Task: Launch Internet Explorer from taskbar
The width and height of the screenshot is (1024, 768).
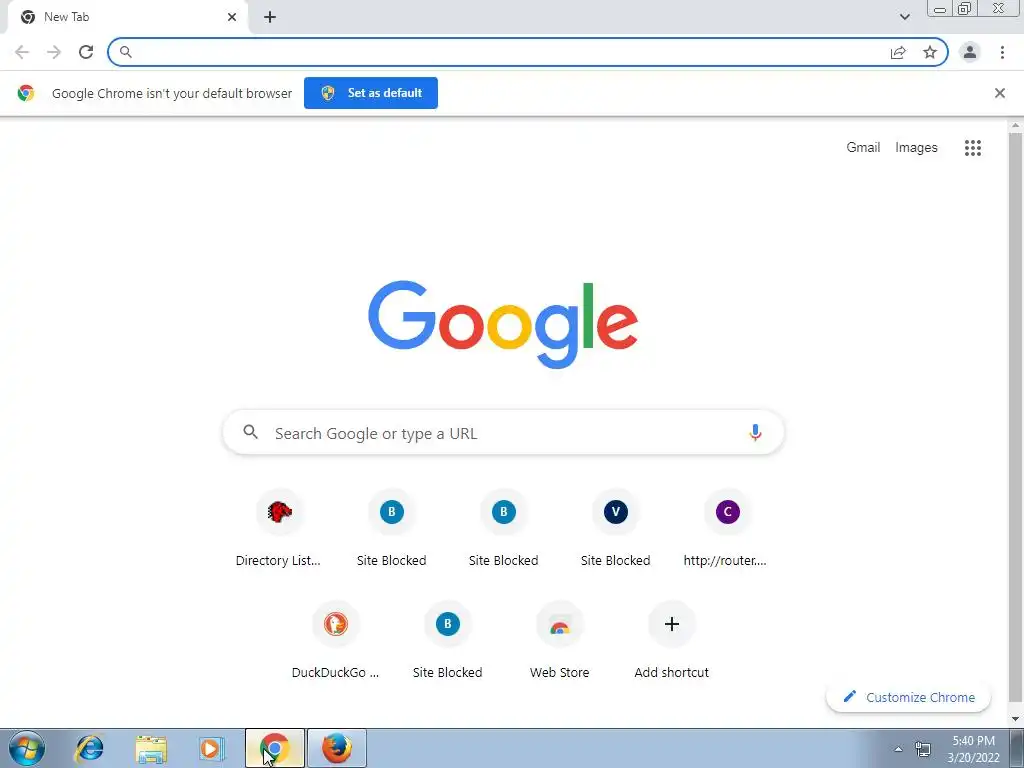Action: [x=89, y=748]
